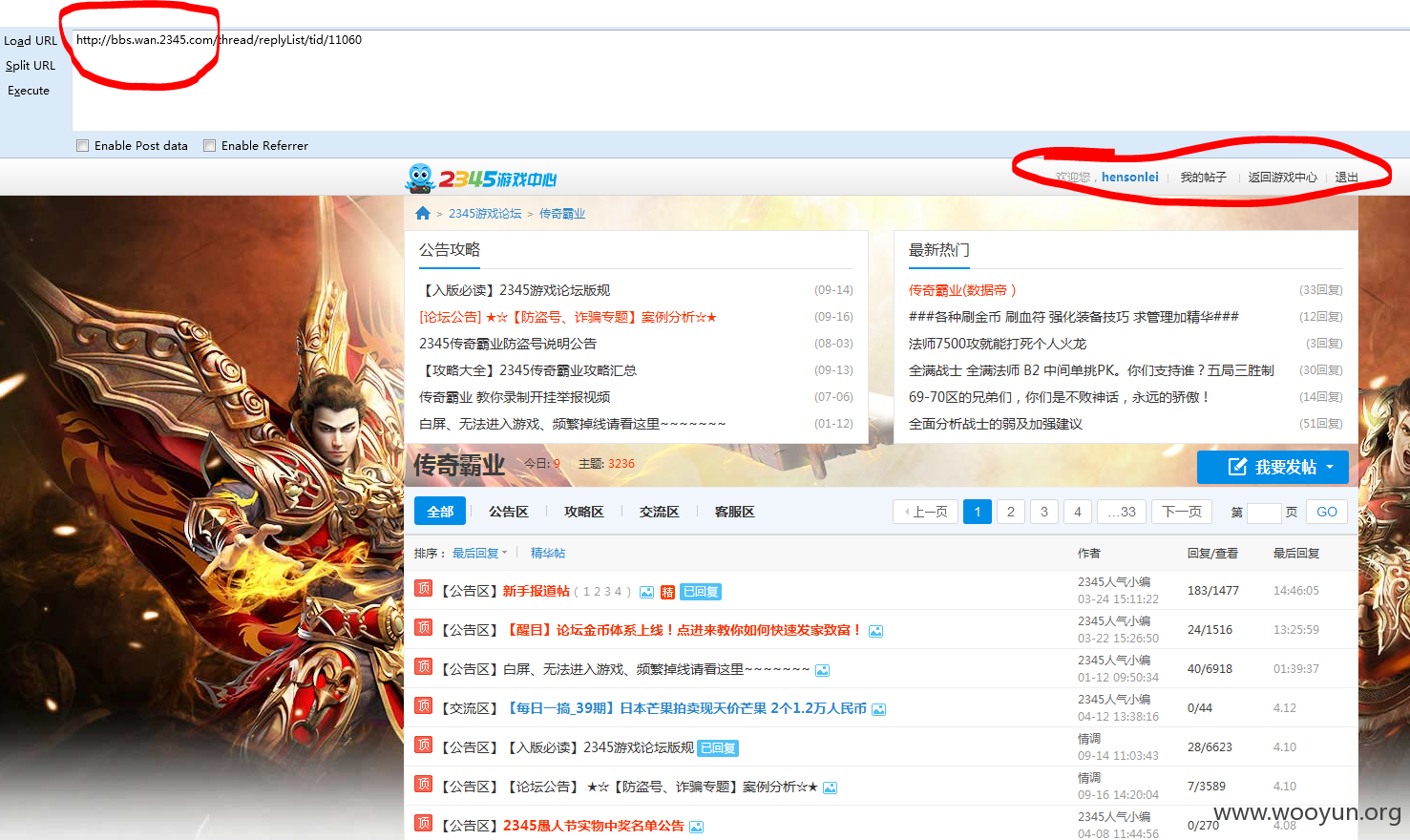Go to page 2
The height and width of the screenshot is (840, 1410).
1011,512
